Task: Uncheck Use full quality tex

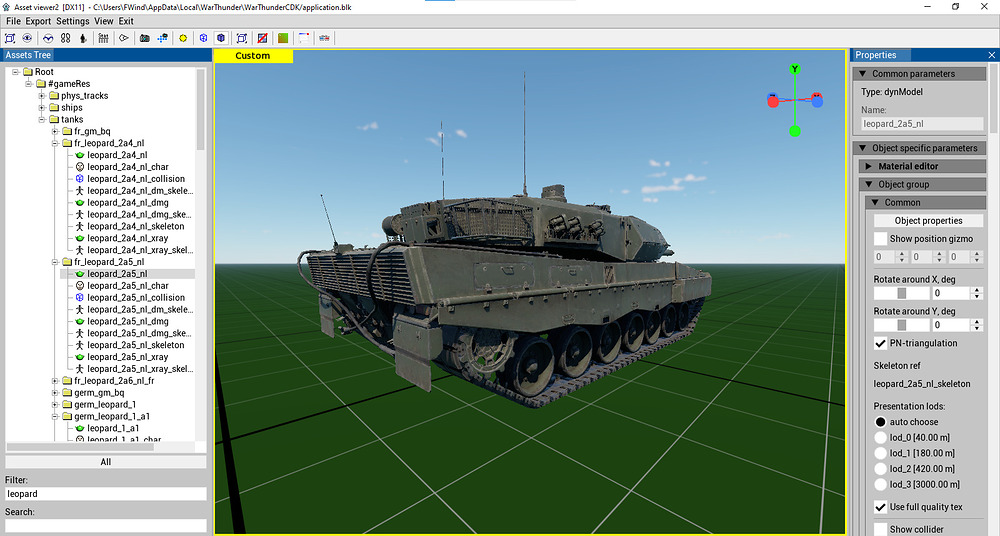Action: (x=880, y=507)
